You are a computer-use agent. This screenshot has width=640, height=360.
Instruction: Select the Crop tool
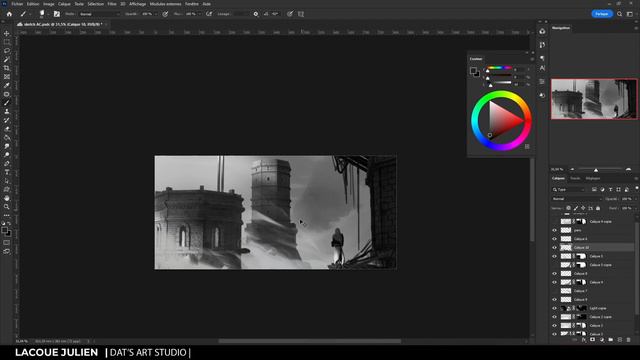[7, 68]
